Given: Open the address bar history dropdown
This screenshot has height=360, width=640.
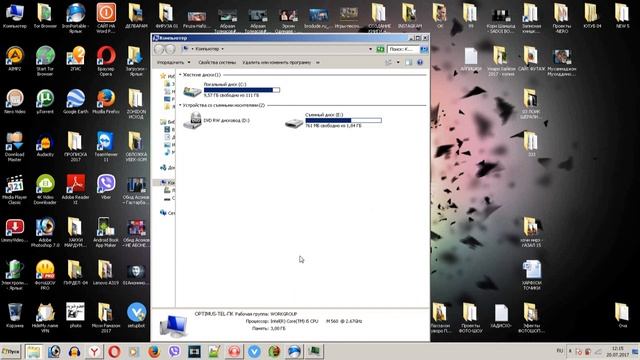Looking at the screenshot, I should point(370,49).
